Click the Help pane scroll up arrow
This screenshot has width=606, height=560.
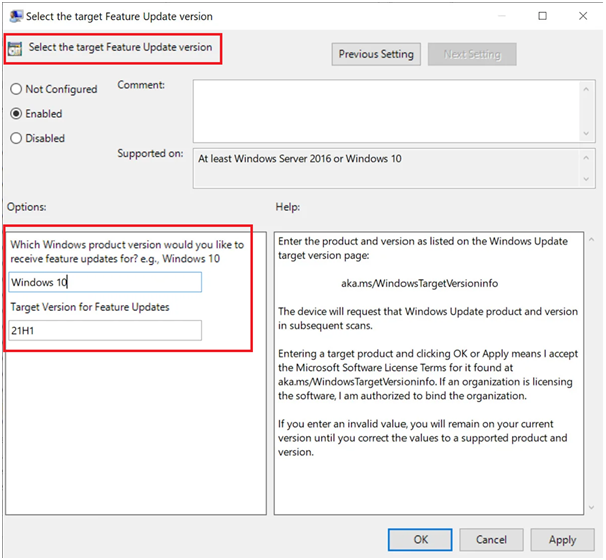coord(591,240)
